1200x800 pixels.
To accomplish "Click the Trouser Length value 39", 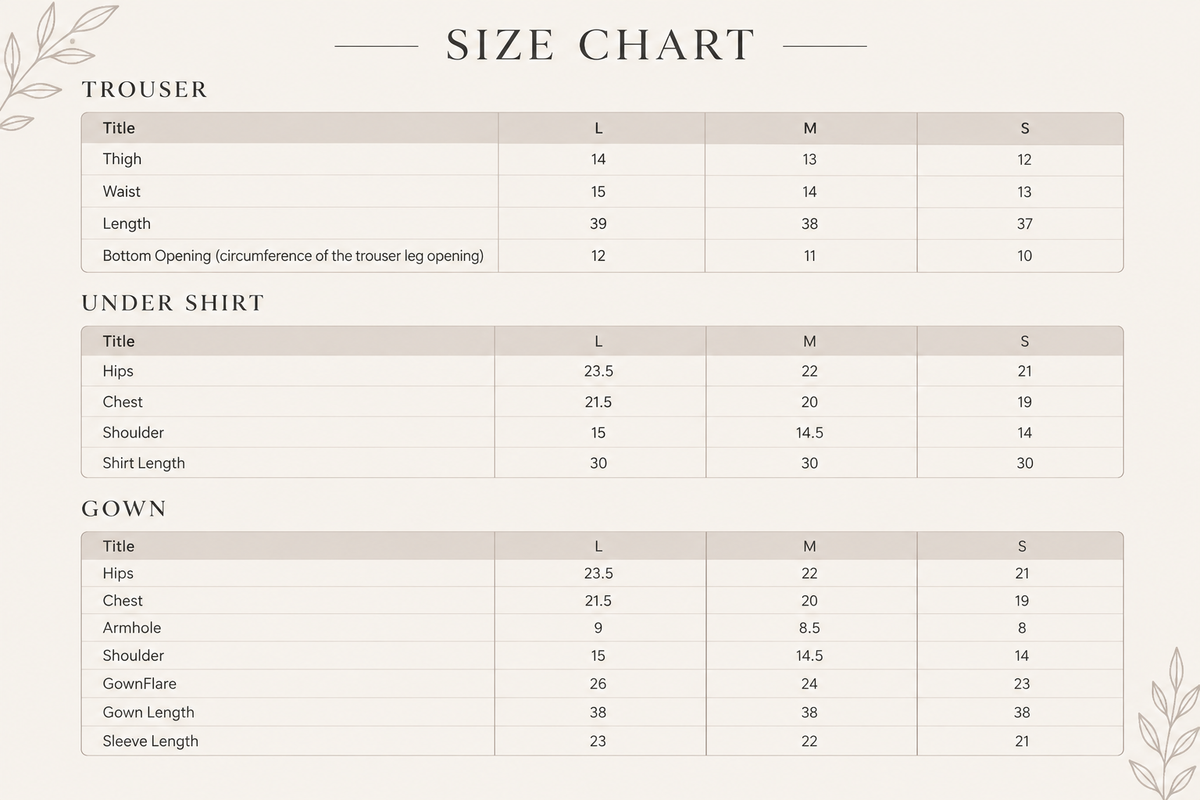I will [598, 224].
